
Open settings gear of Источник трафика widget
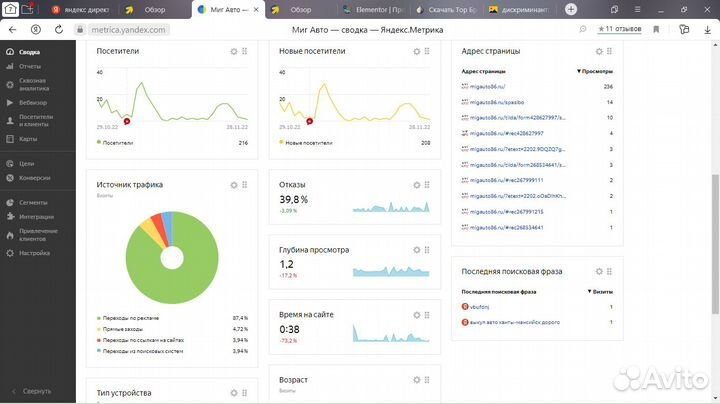point(234,185)
